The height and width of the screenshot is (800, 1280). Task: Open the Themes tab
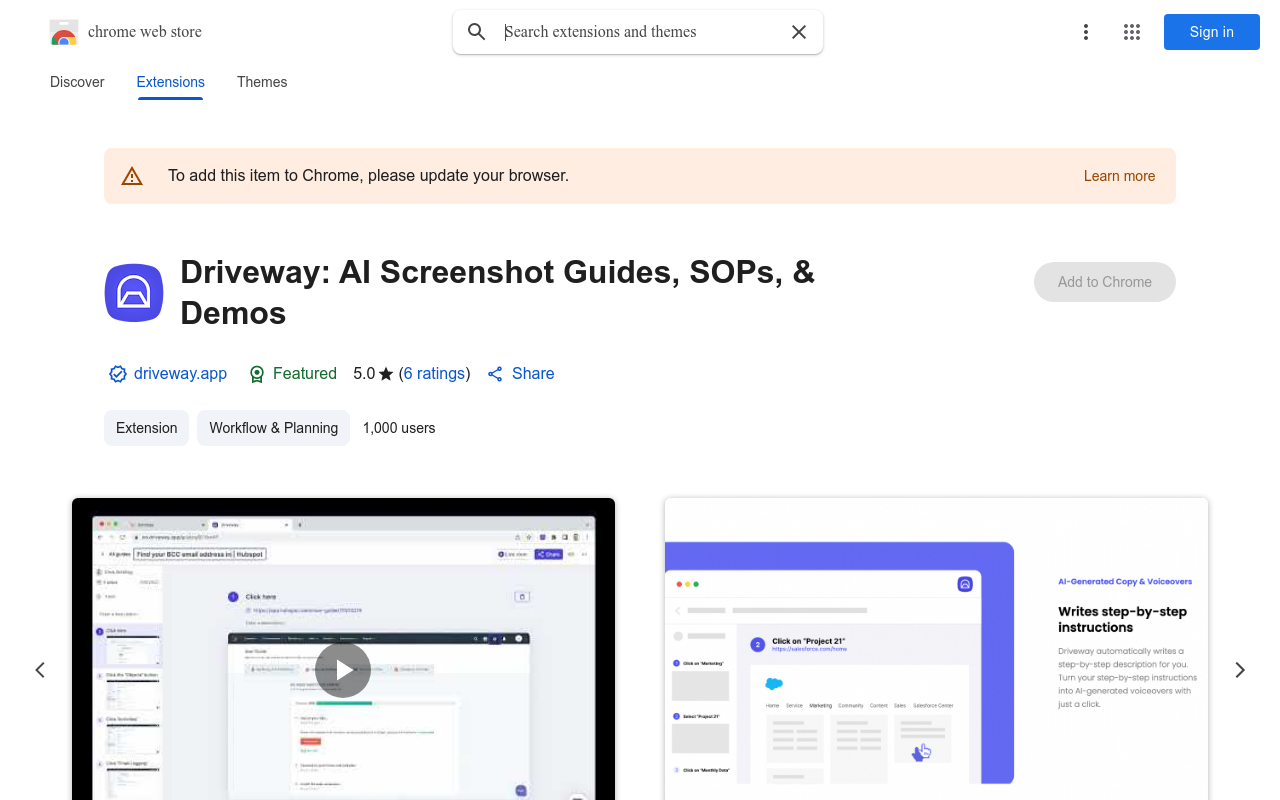click(262, 82)
